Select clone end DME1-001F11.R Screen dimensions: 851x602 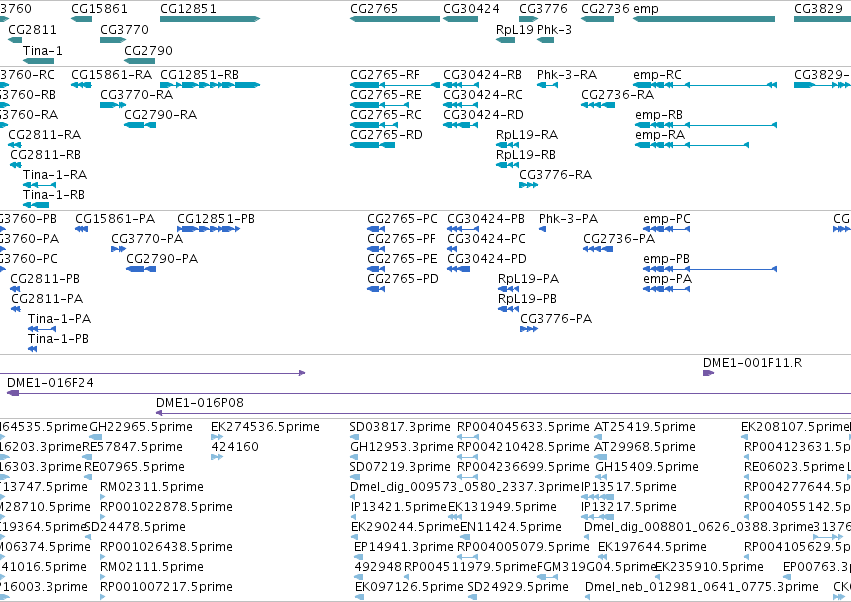[752, 363]
